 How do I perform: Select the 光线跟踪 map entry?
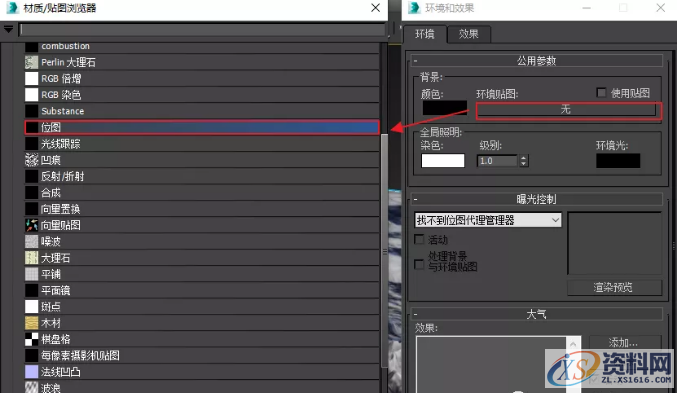(202, 144)
